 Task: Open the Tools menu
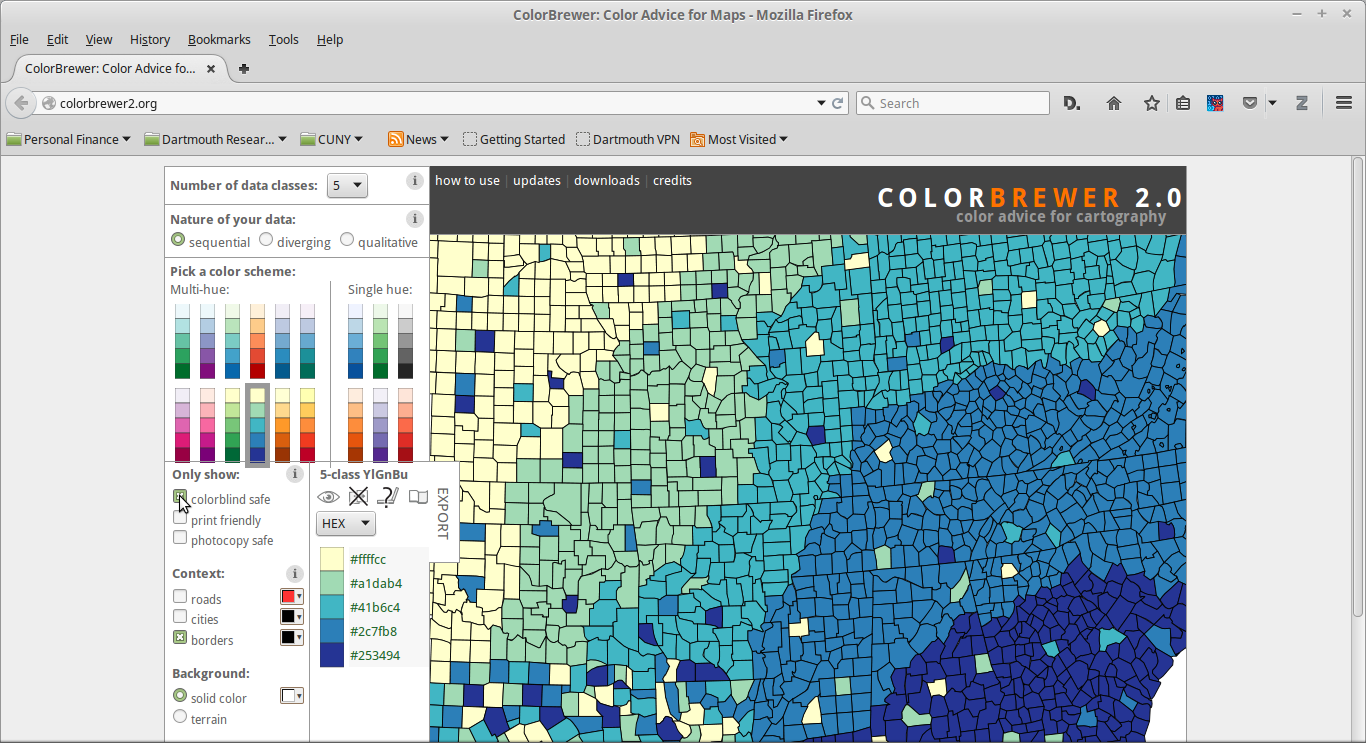284,39
